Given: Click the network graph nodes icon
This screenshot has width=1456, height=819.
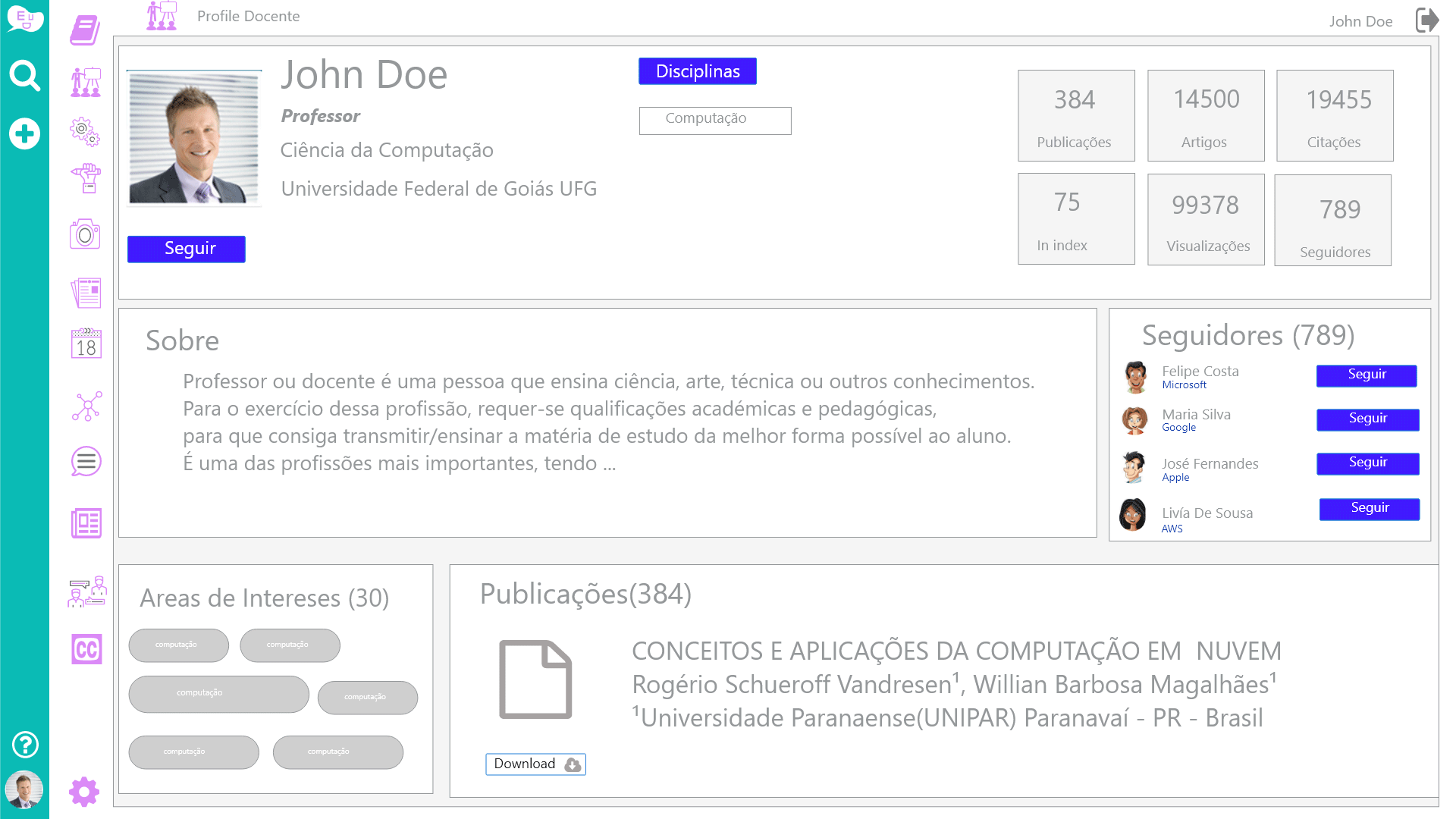Looking at the screenshot, I should (86, 406).
